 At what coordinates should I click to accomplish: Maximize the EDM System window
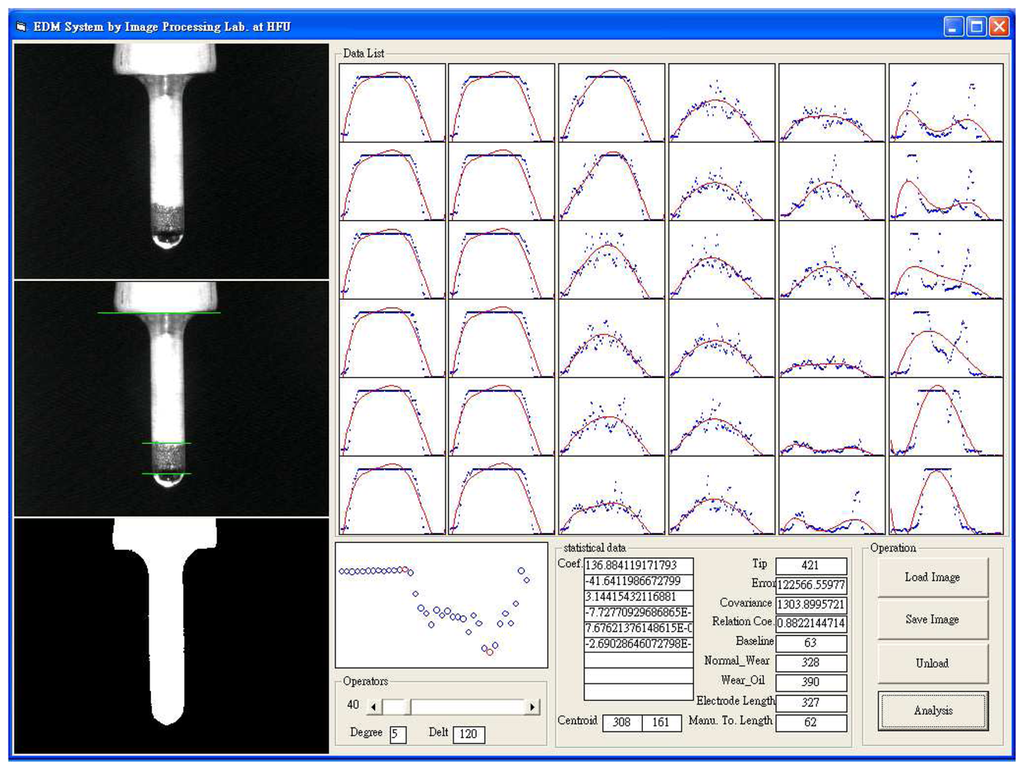point(976,28)
